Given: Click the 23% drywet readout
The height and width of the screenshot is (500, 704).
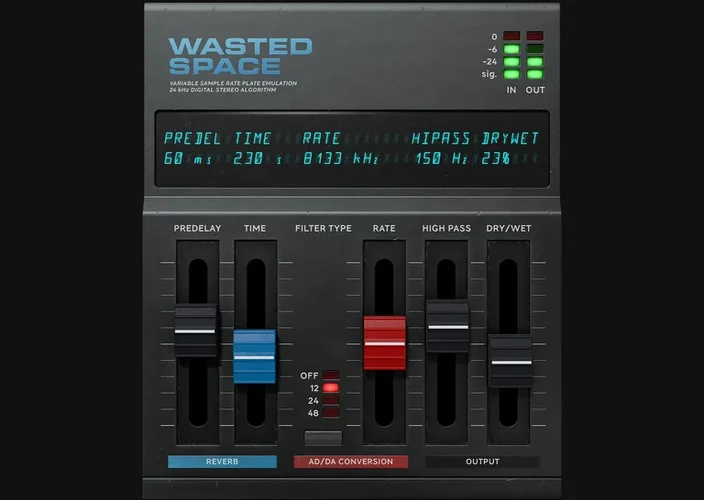Looking at the screenshot, I should pyautogui.click(x=496, y=158).
